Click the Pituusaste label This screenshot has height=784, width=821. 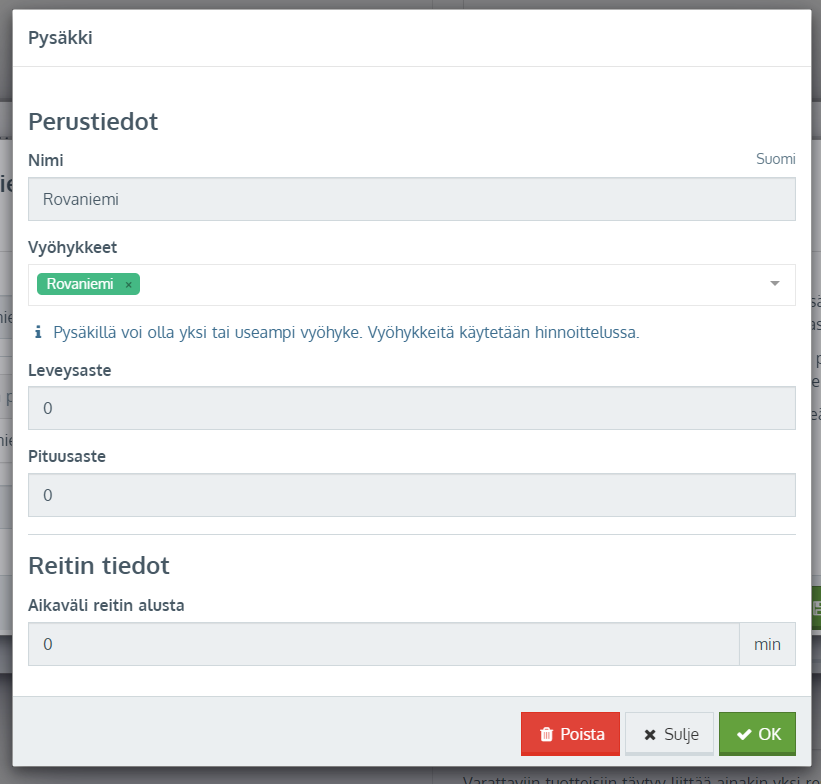67,456
